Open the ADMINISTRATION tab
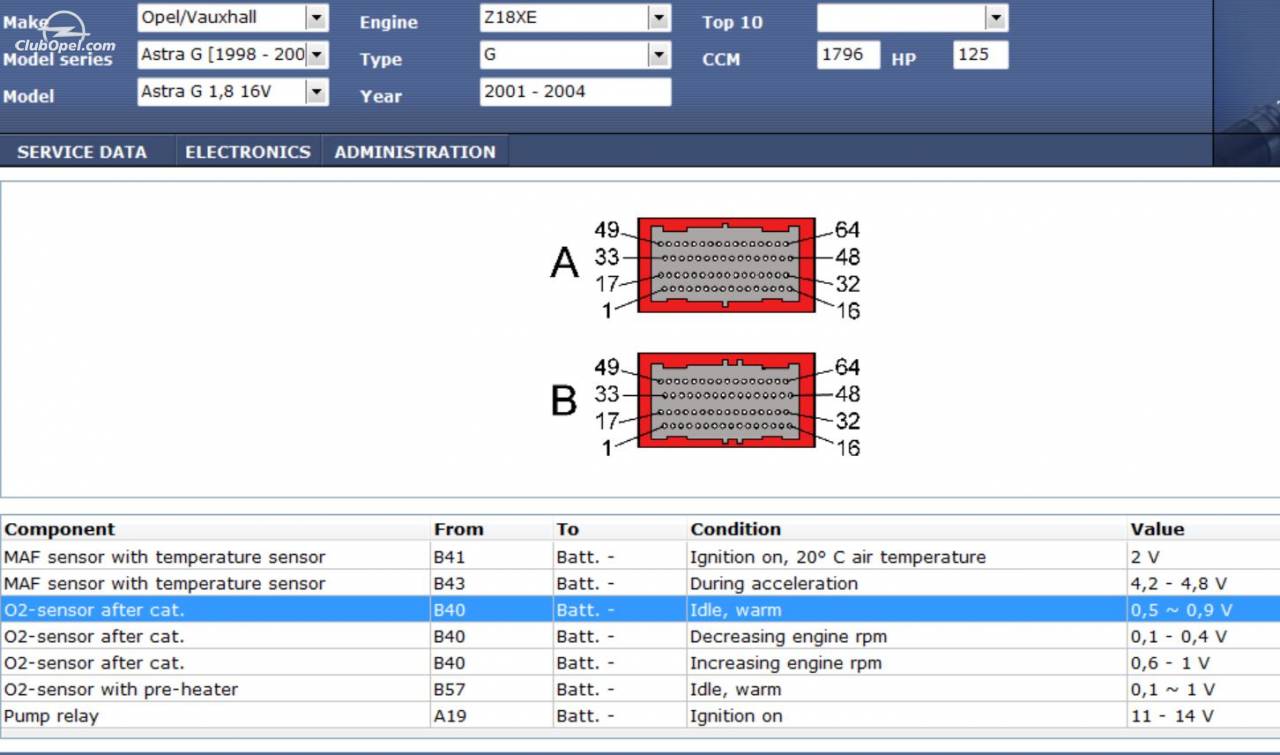 pos(415,152)
